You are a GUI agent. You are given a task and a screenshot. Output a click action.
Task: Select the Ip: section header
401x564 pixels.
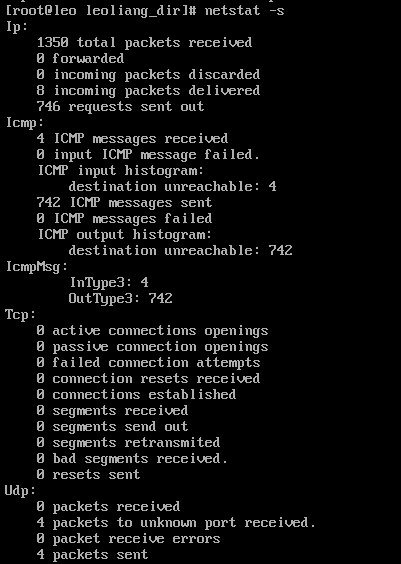(17, 27)
